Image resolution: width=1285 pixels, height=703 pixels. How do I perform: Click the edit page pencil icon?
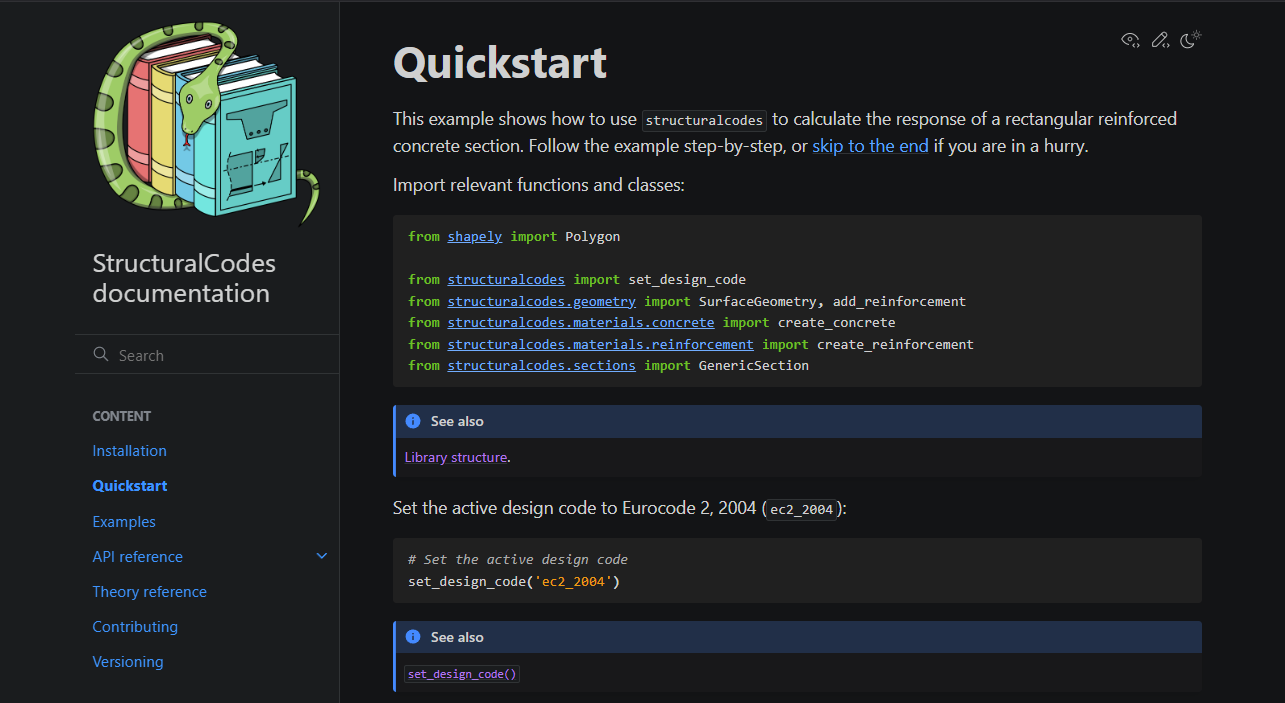coord(1160,40)
